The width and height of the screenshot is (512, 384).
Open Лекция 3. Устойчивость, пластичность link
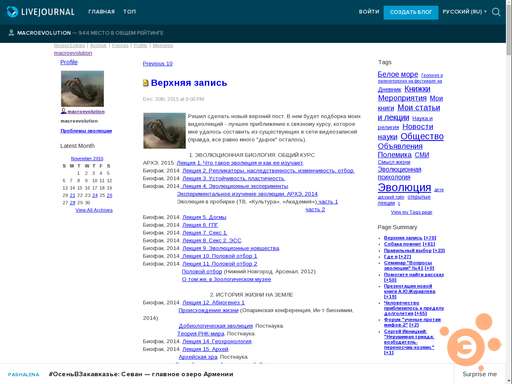tap(233, 178)
